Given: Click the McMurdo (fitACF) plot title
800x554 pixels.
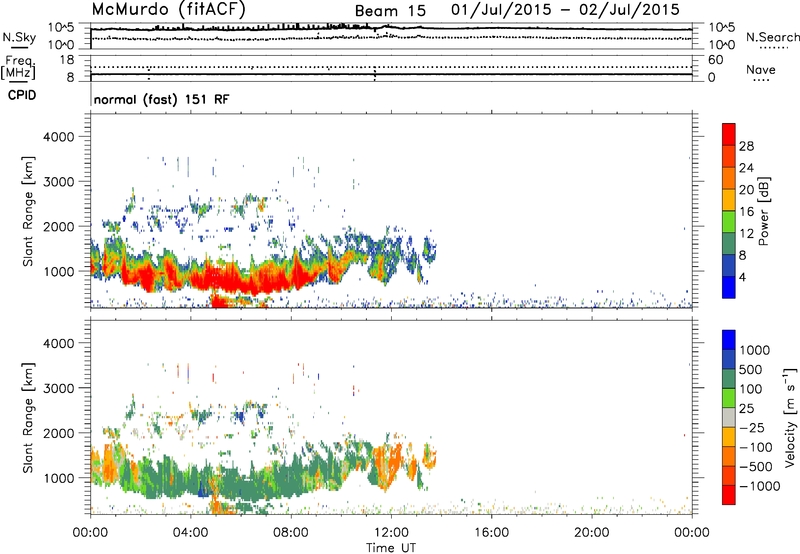Looking at the screenshot, I should click(x=168, y=10).
